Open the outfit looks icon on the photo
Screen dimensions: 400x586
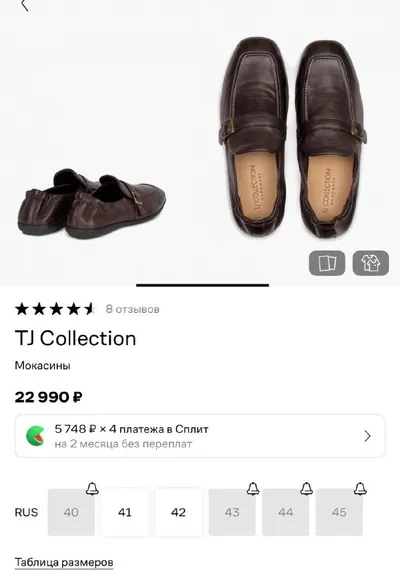[x=371, y=263]
